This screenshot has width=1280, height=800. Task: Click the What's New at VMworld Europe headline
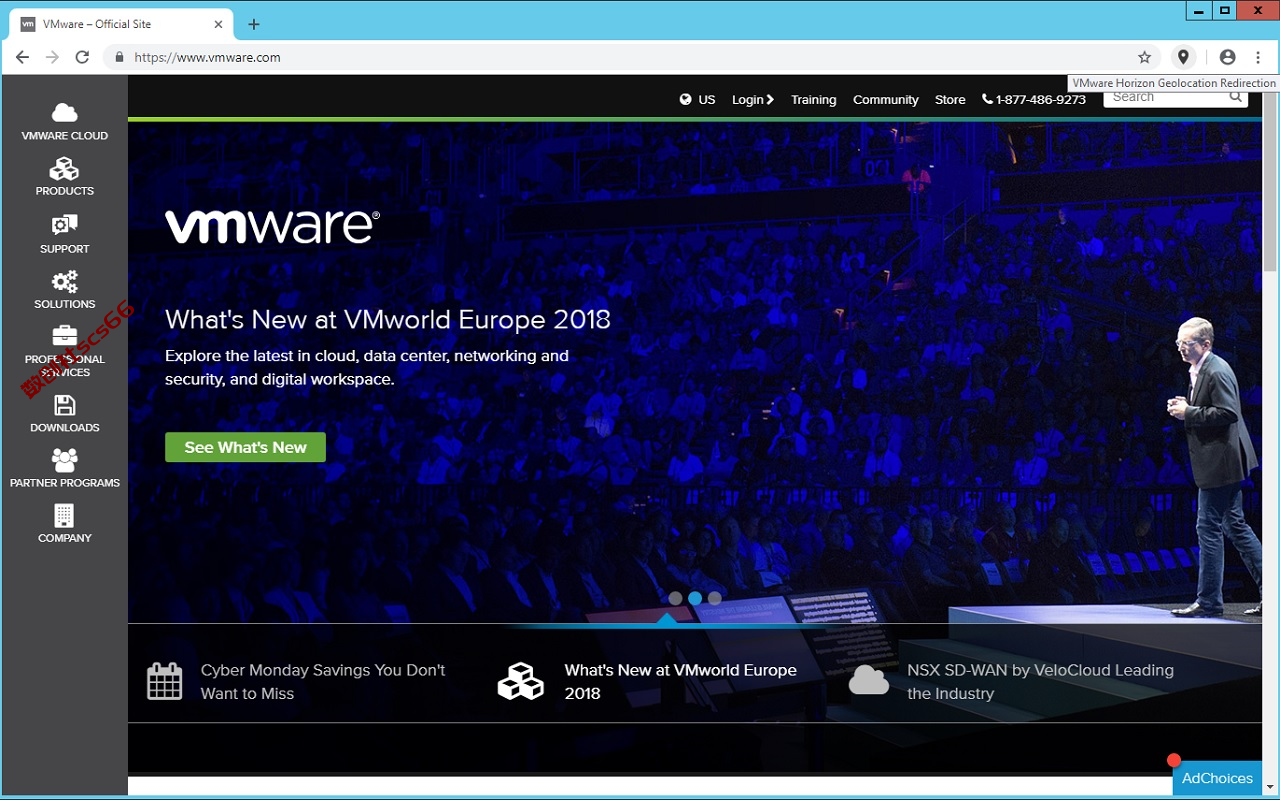(x=388, y=319)
